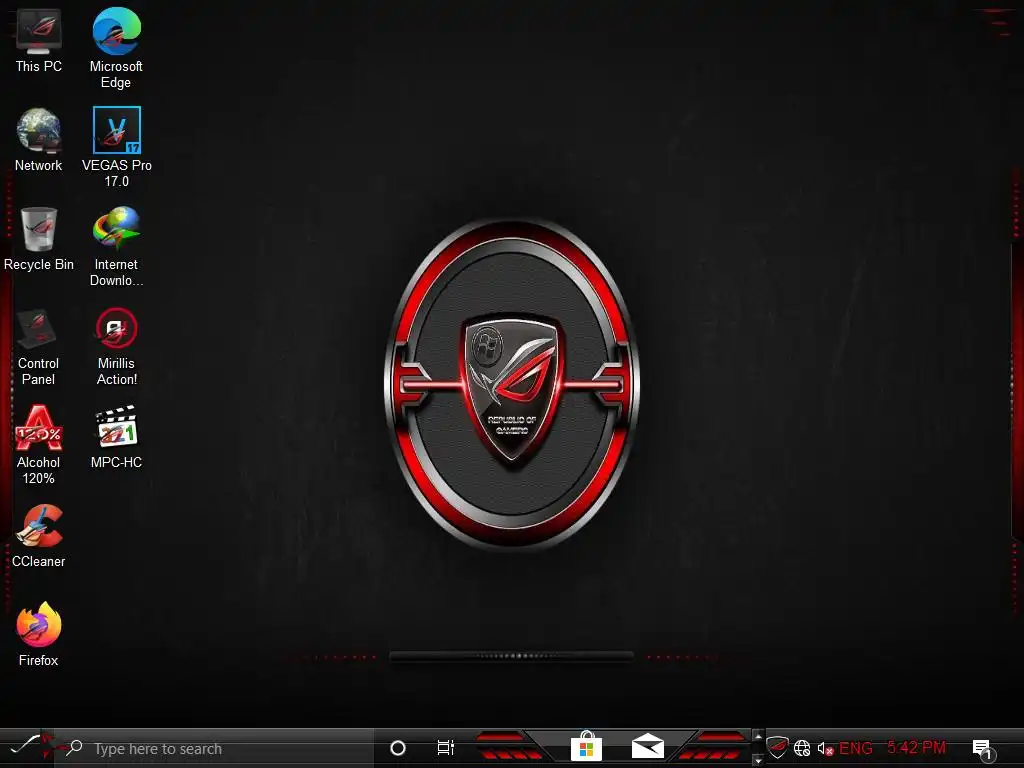This screenshot has height=768, width=1024.
Task: Open the clock showing 5:42 PM
Action: coord(917,747)
